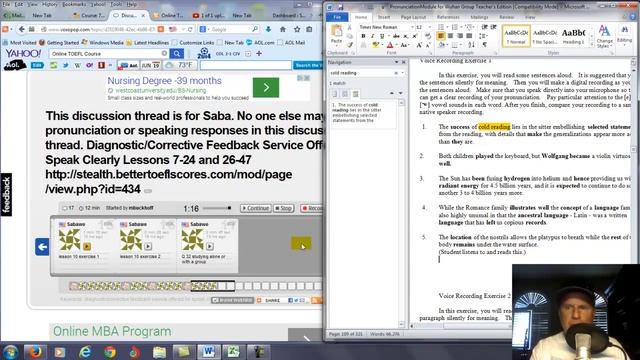Click Firefox home icon
This screenshot has width=640, height=360.
click(282, 29)
